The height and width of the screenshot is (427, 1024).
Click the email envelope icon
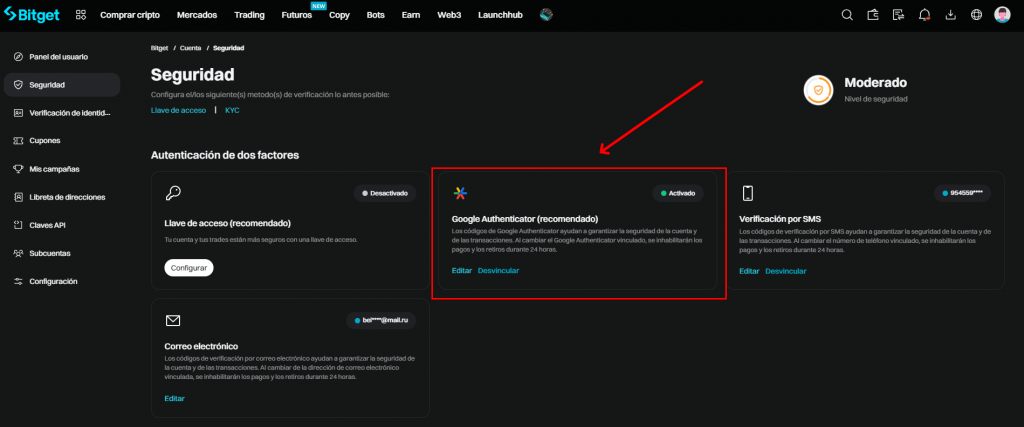[173, 321]
